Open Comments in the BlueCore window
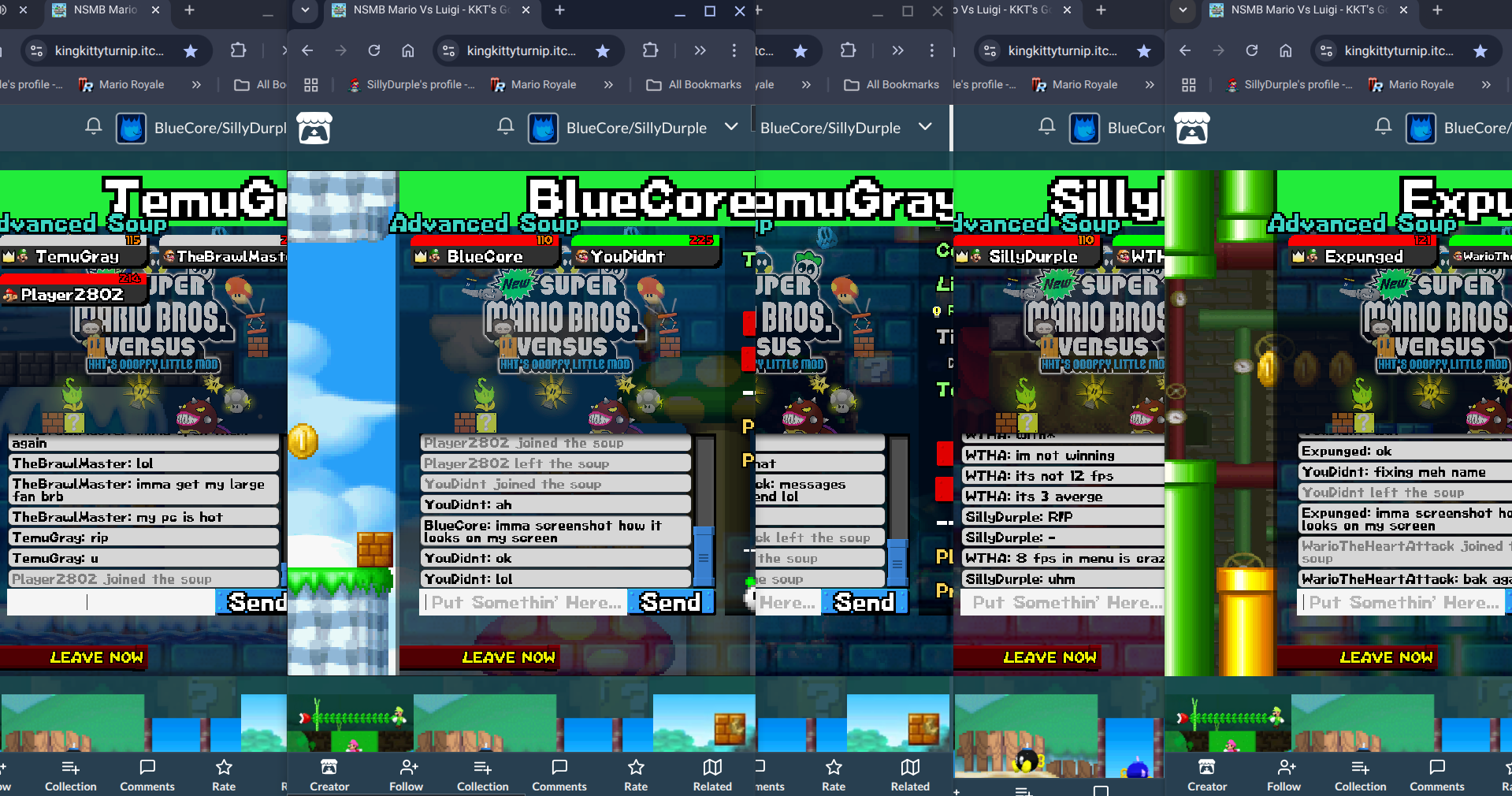This screenshot has height=796, width=1512. click(559, 776)
